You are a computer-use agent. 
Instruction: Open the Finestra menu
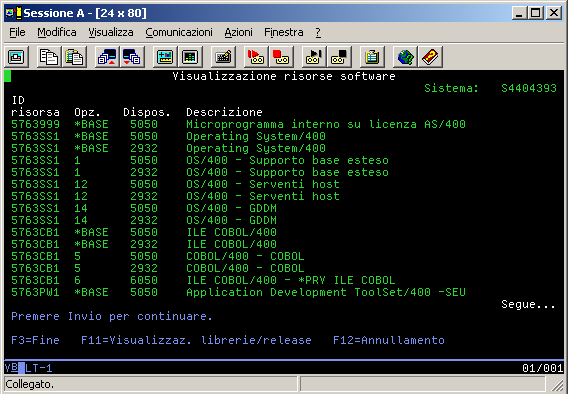pos(284,32)
